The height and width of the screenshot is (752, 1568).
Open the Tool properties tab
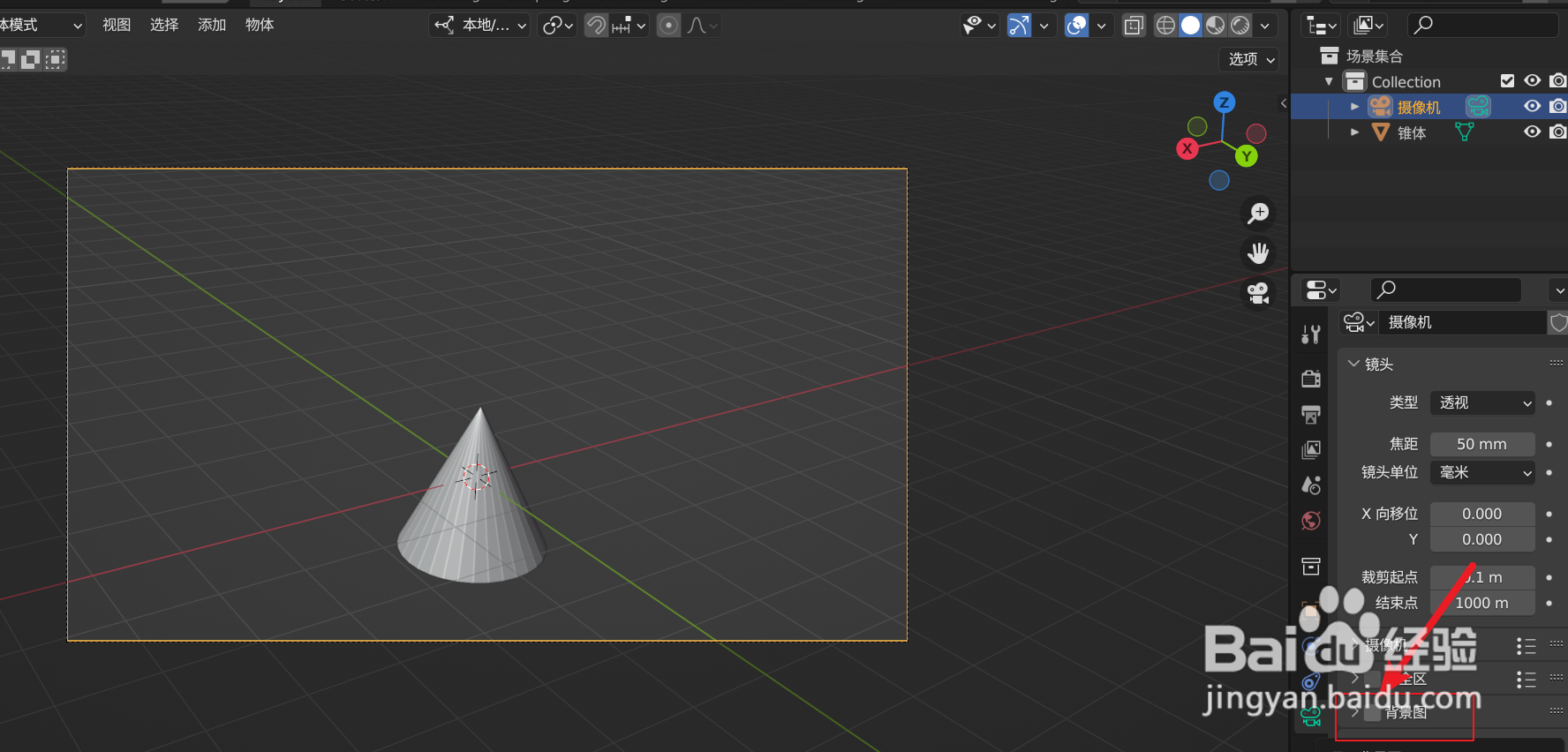point(1311,335)
